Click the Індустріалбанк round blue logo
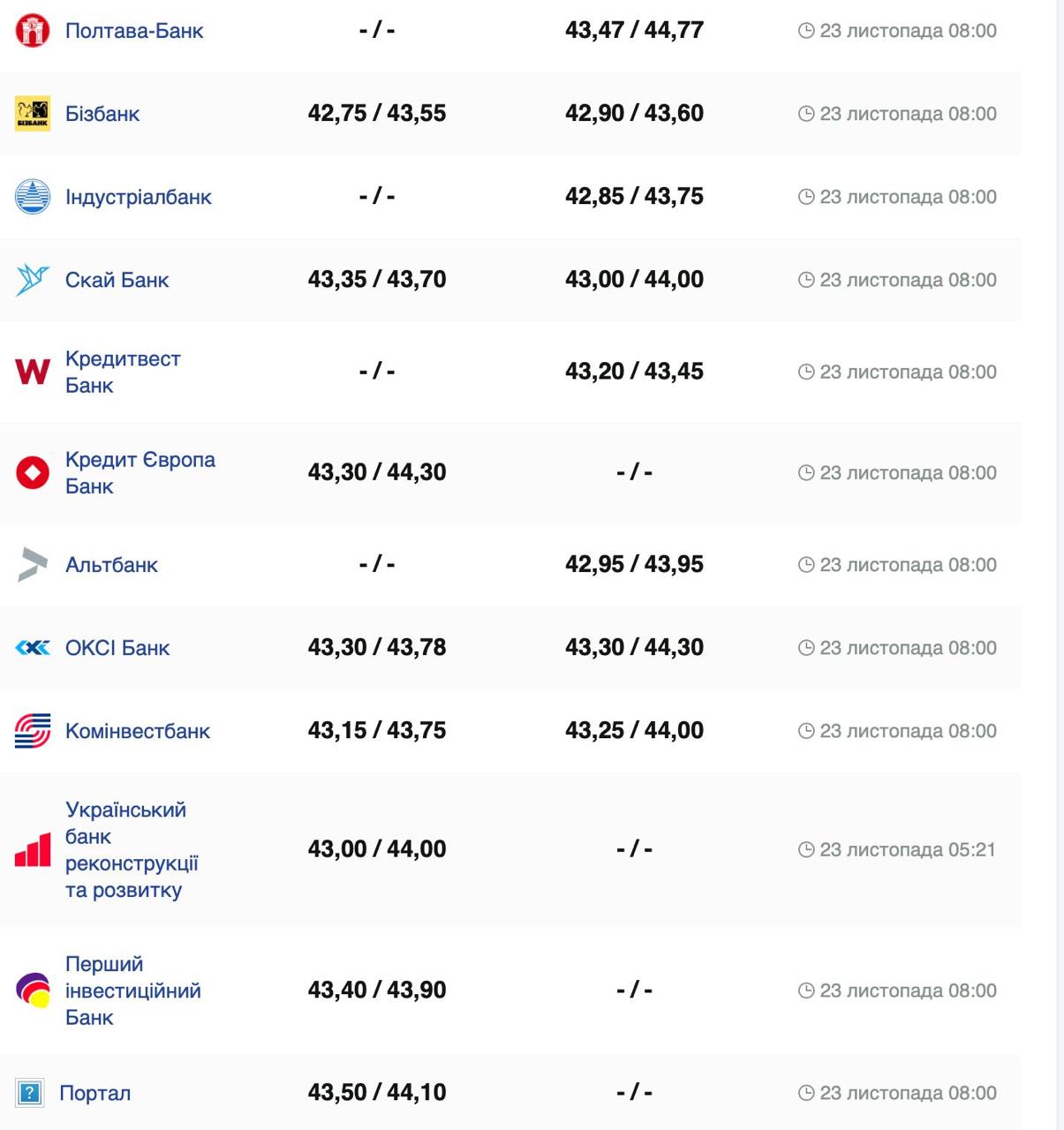1064x1130 pixels. pyautogui.click(x=33, y=197)
